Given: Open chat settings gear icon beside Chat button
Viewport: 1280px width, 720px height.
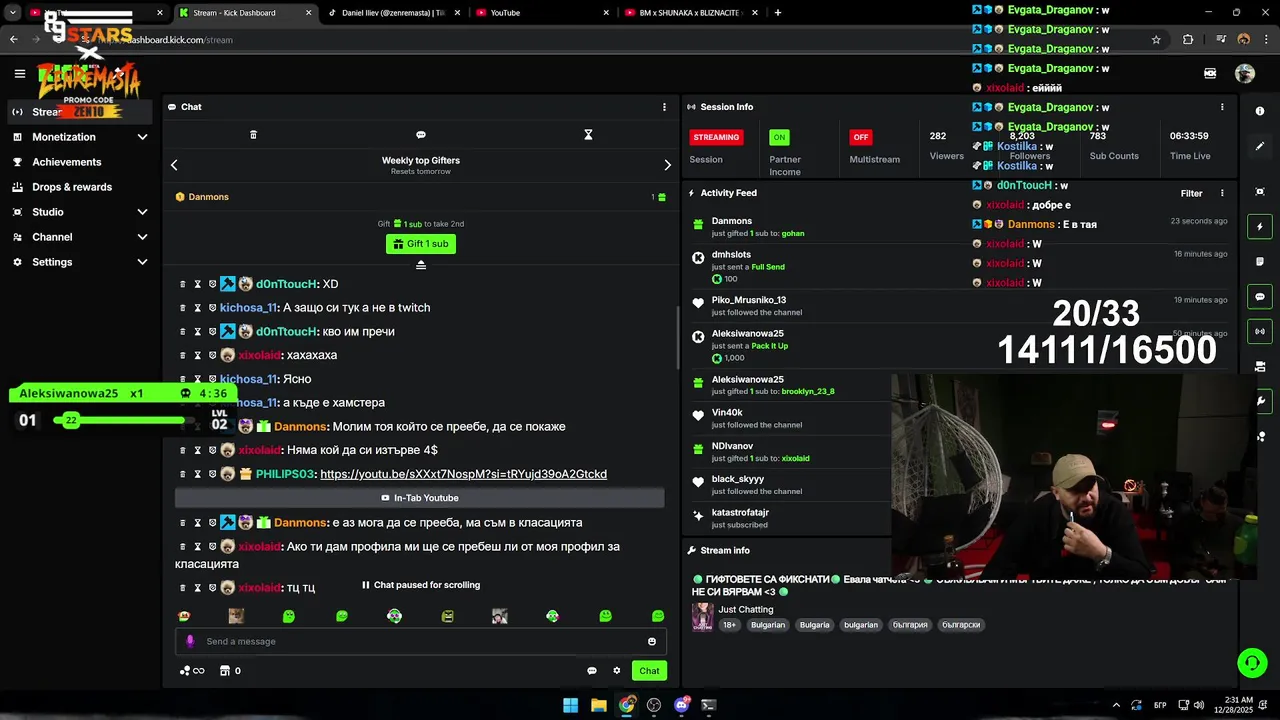Looking at the screenshot, I should click(x=617, y=671).
